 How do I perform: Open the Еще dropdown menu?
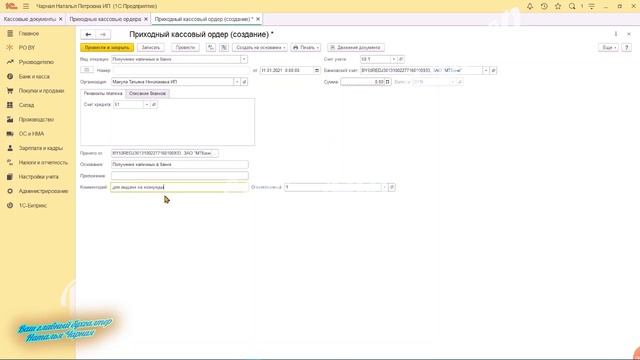(609, 47)
